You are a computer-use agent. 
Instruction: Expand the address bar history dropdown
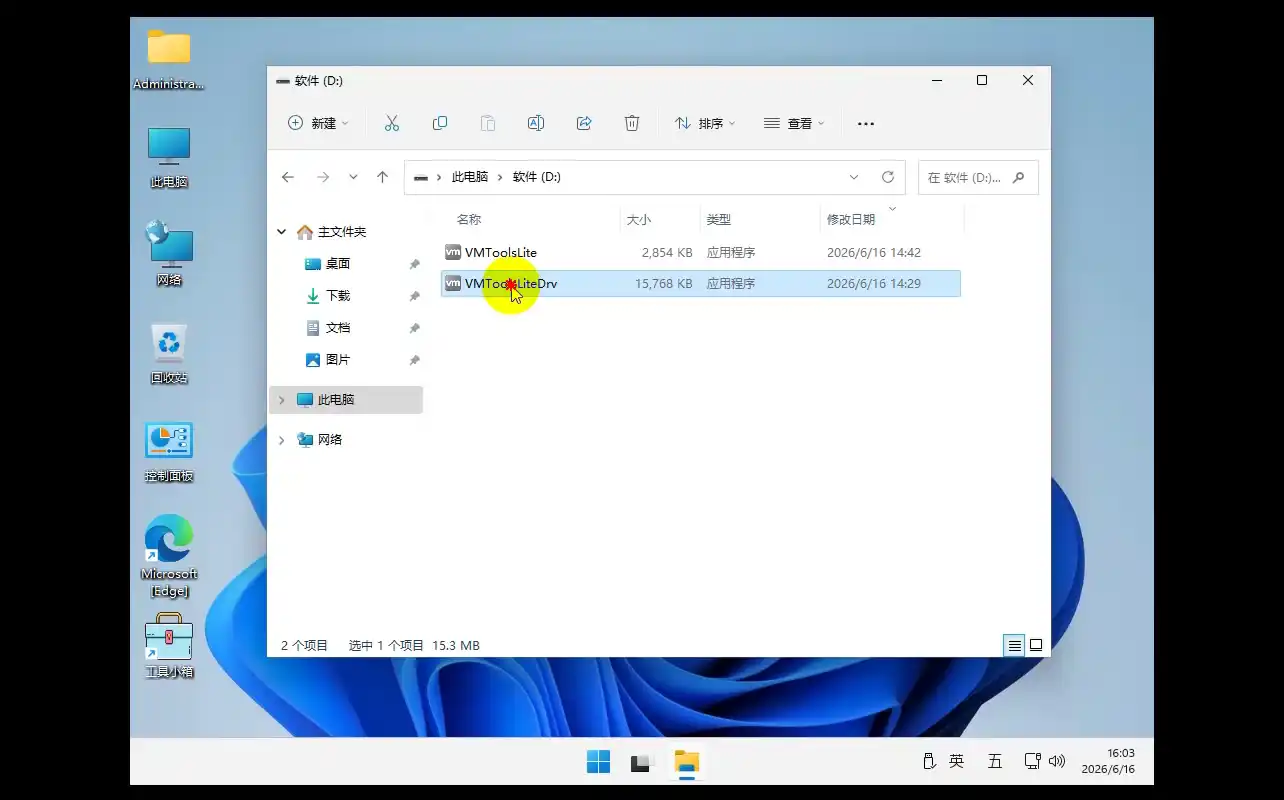click(x=854, y=177)
